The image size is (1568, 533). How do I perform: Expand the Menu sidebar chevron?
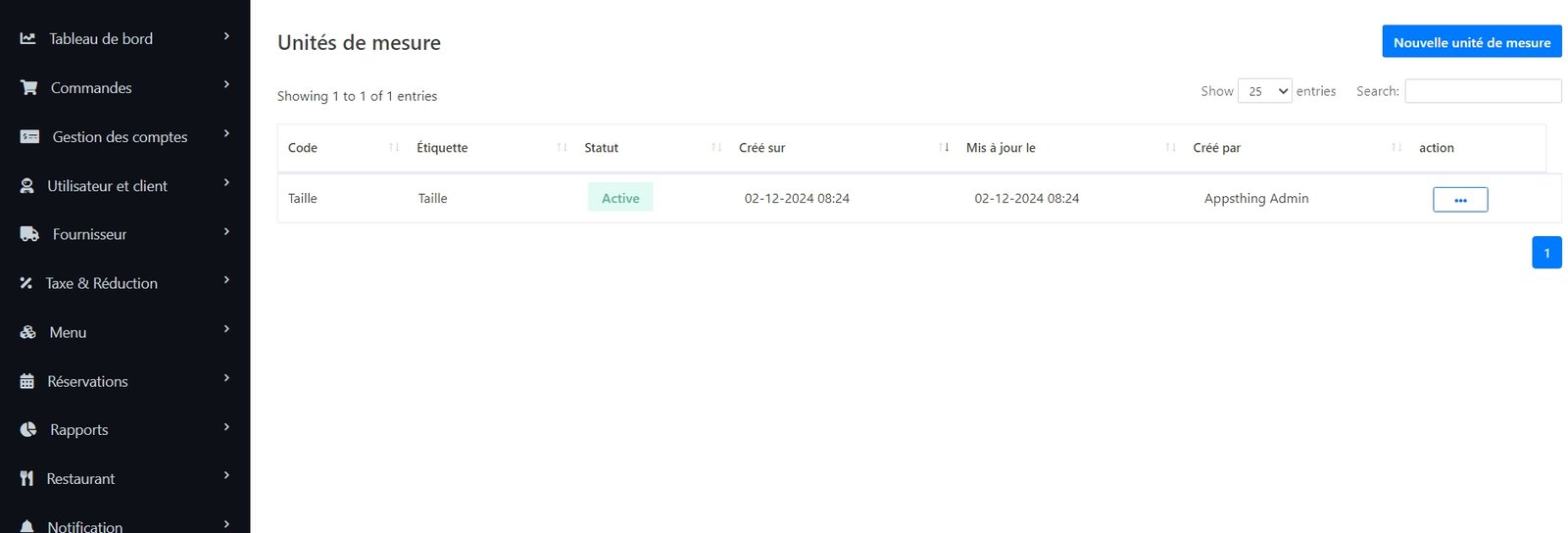226,329
